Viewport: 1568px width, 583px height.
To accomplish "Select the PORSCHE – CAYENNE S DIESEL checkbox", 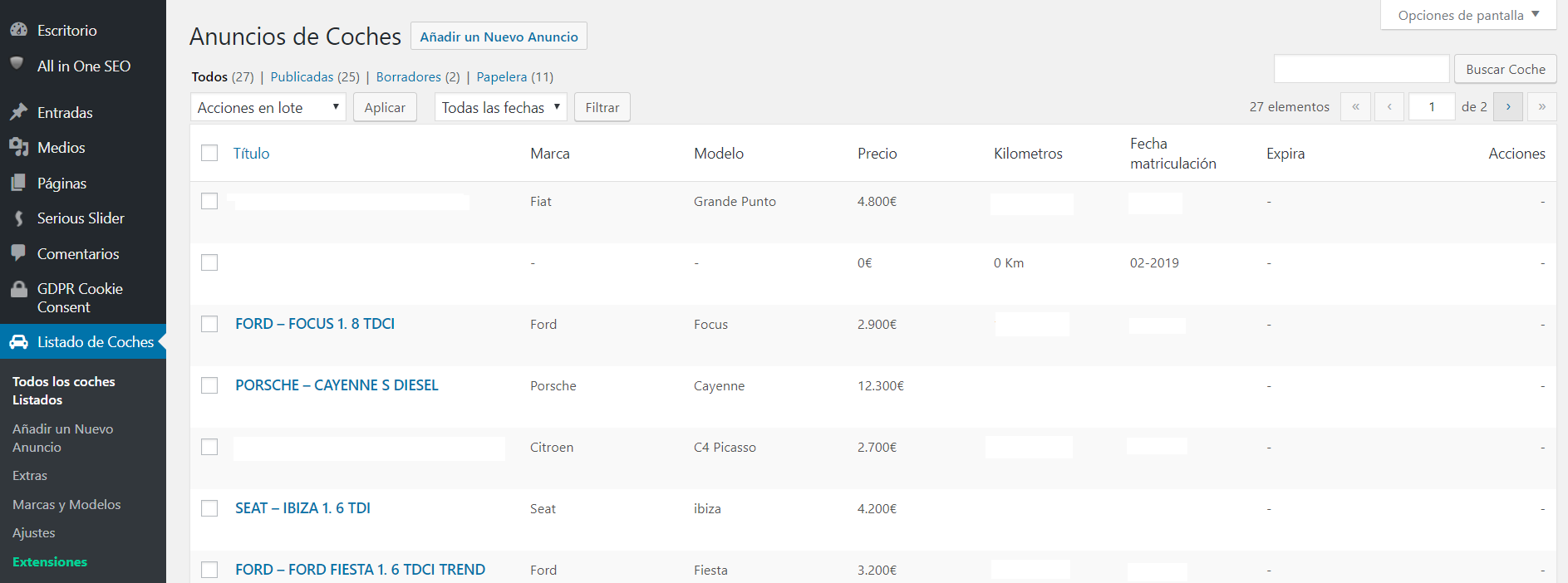I will 209,385.
